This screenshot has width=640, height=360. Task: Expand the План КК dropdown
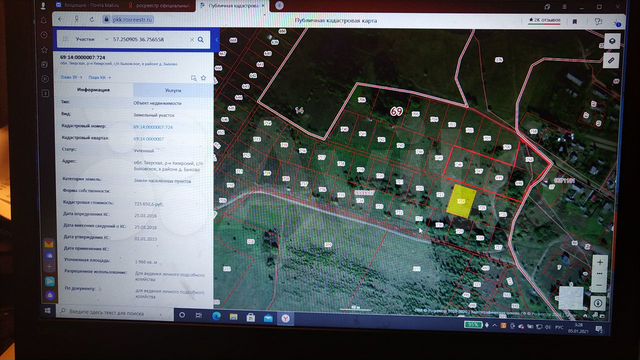tap(100, 78)
